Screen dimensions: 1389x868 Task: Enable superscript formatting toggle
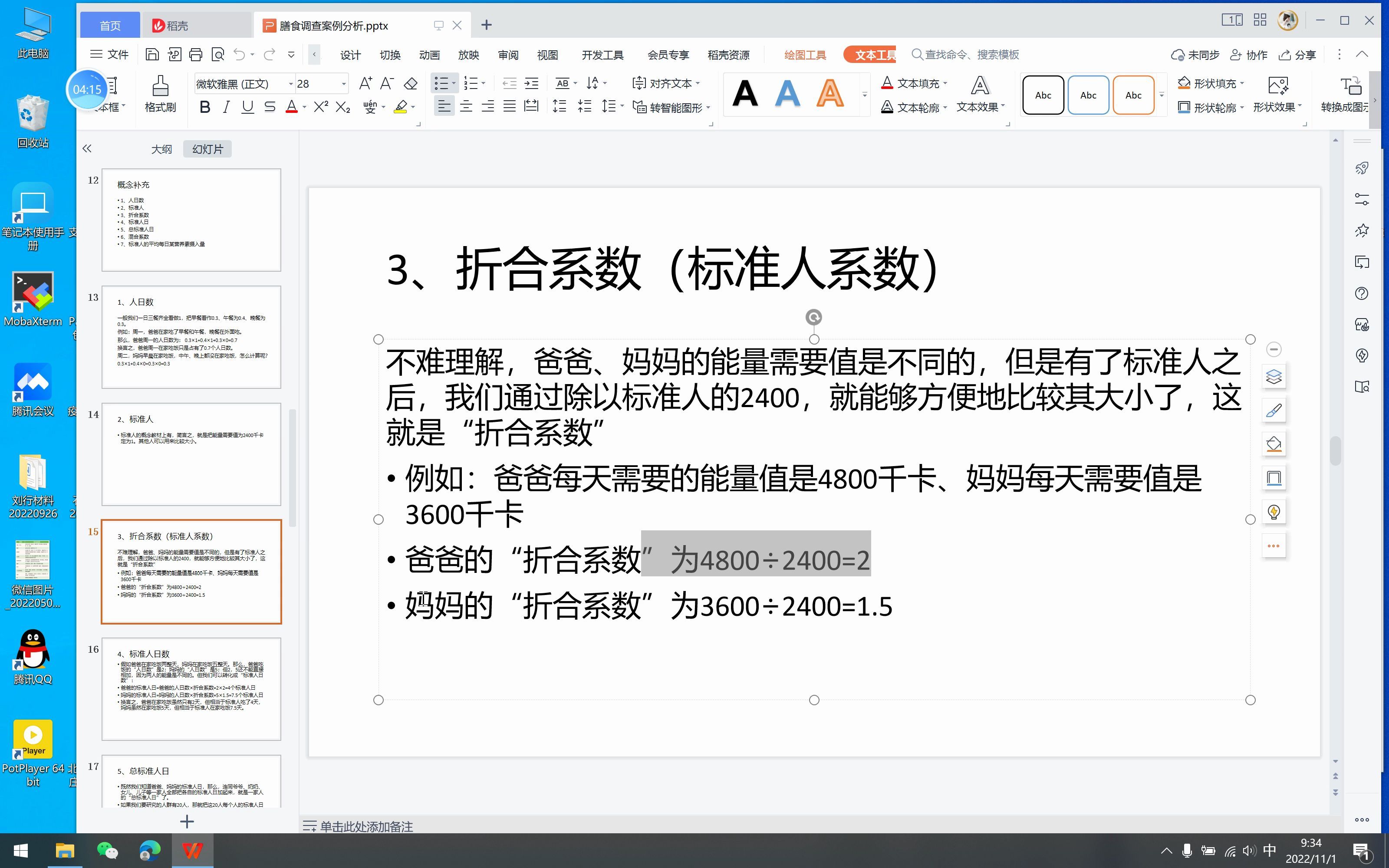(x=322, y=107)
